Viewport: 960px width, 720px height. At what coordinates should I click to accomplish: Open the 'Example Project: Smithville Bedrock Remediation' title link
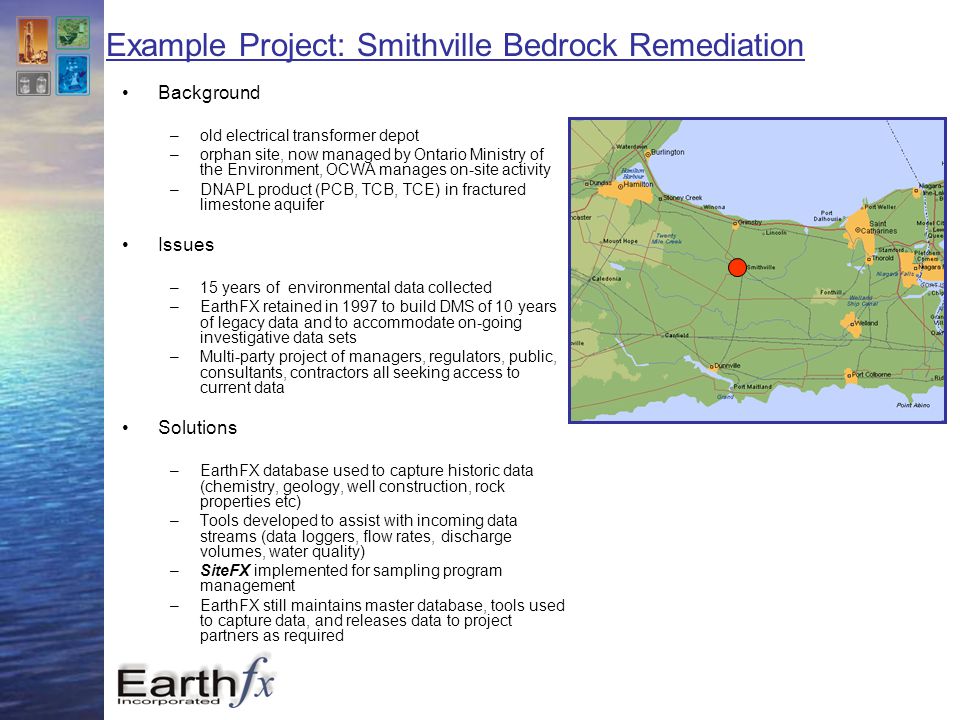(x=455, y=45)
